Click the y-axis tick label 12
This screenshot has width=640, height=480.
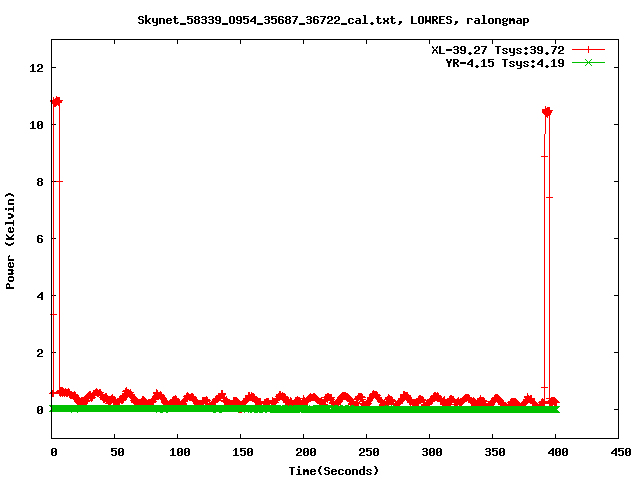click(x=36, y=68)
